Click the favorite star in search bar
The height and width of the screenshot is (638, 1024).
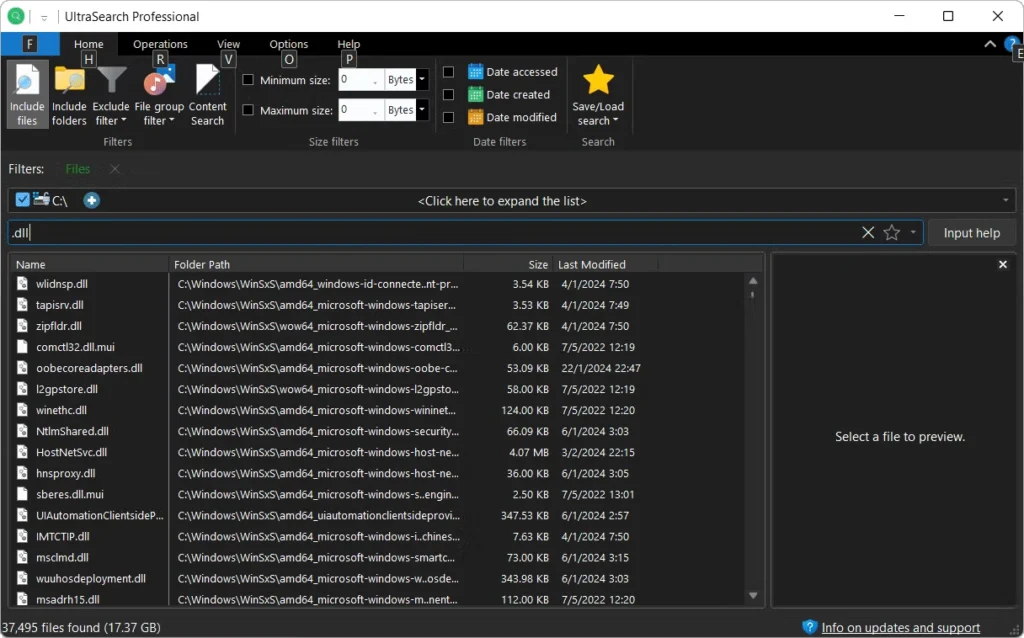coord(891,233)
